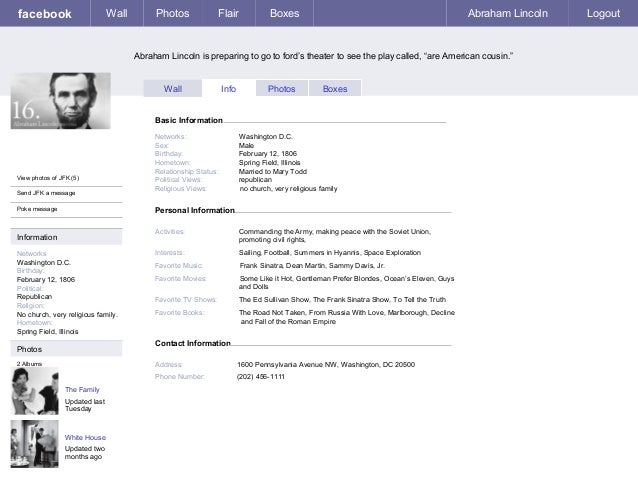Click sidebar hometown Spring Field, Illinois

pyautogui.click(x=48, y=332)
